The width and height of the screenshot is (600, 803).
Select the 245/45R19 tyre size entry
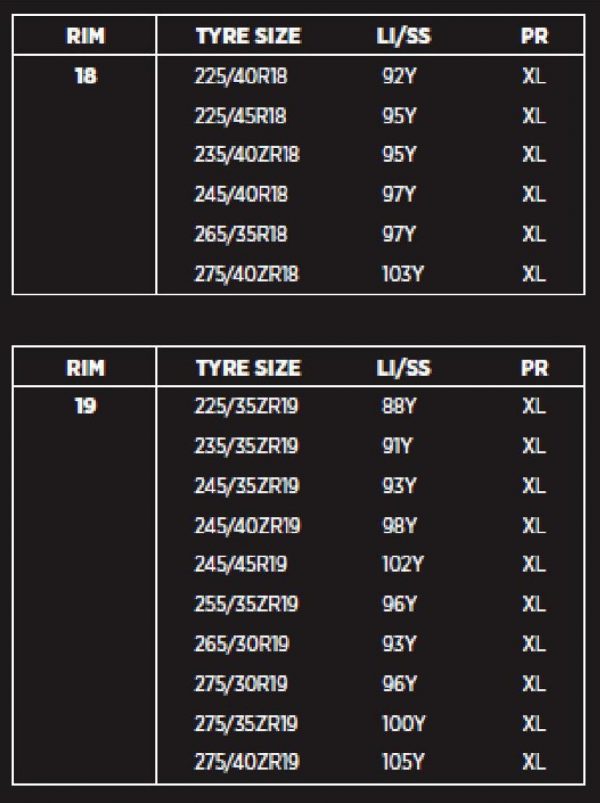click(240, 565)
